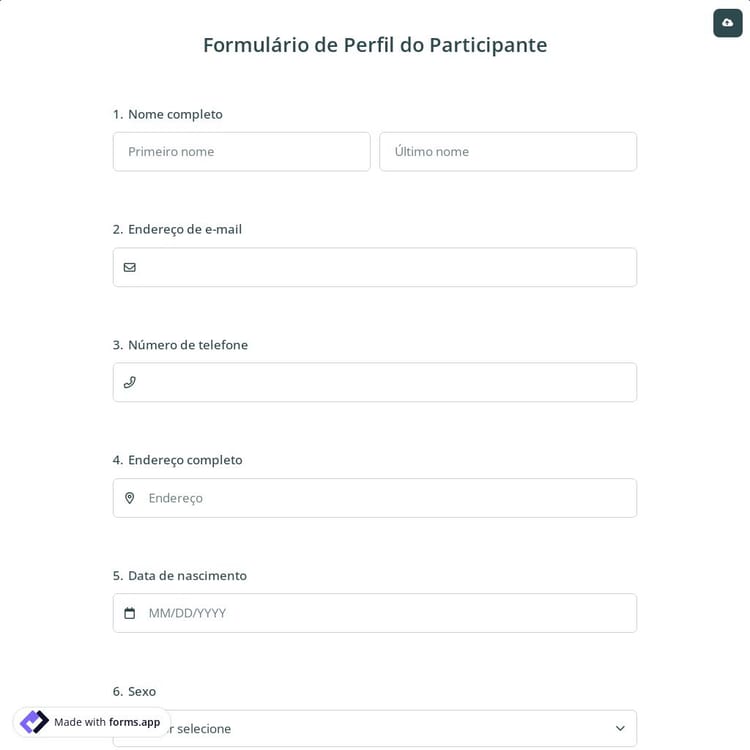Click the Nome completo question label
Image resolution: width=750 pixels, height=750 pixels.
175,114
